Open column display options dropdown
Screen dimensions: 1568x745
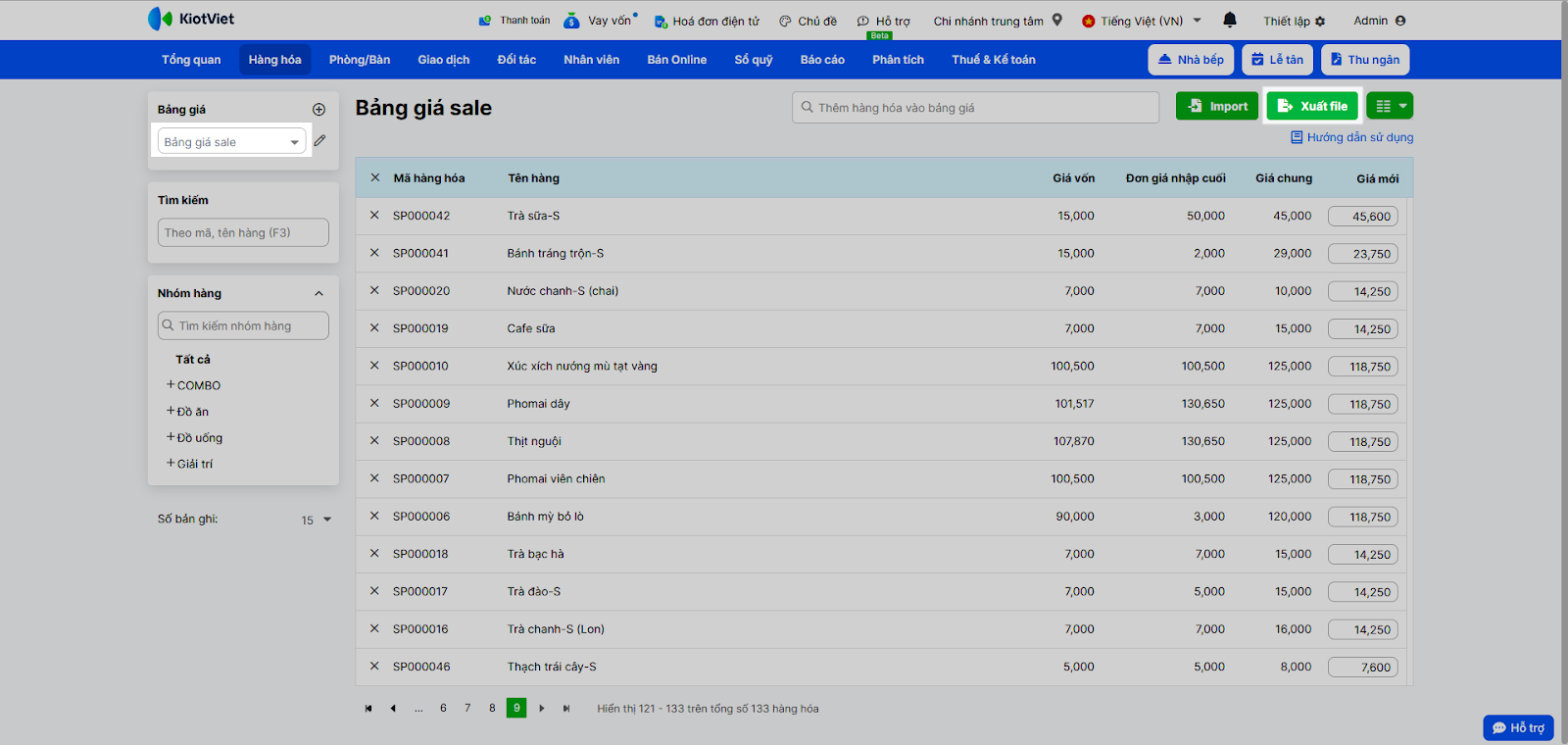point(1390,106)
